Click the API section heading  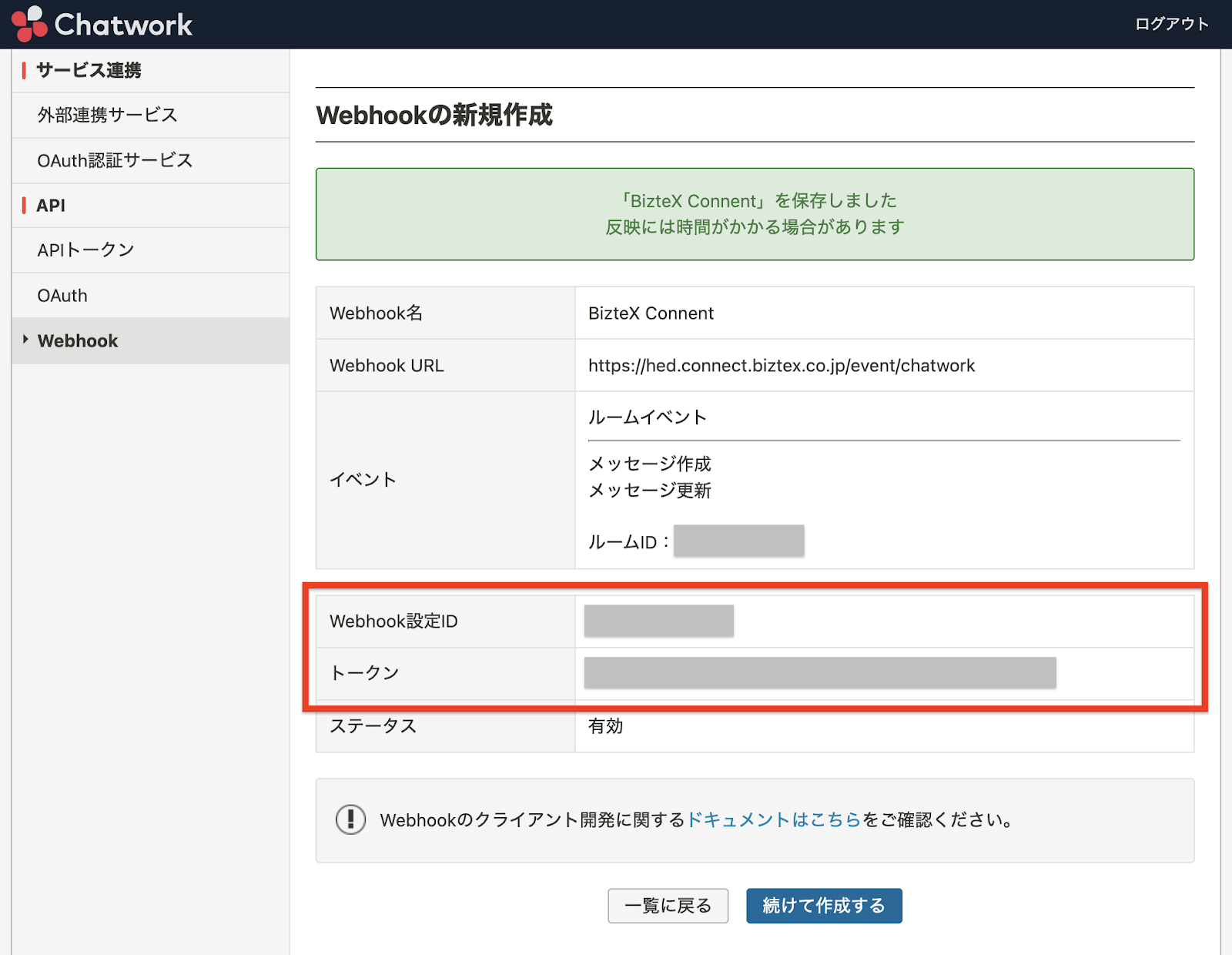[x=51, y=206]
